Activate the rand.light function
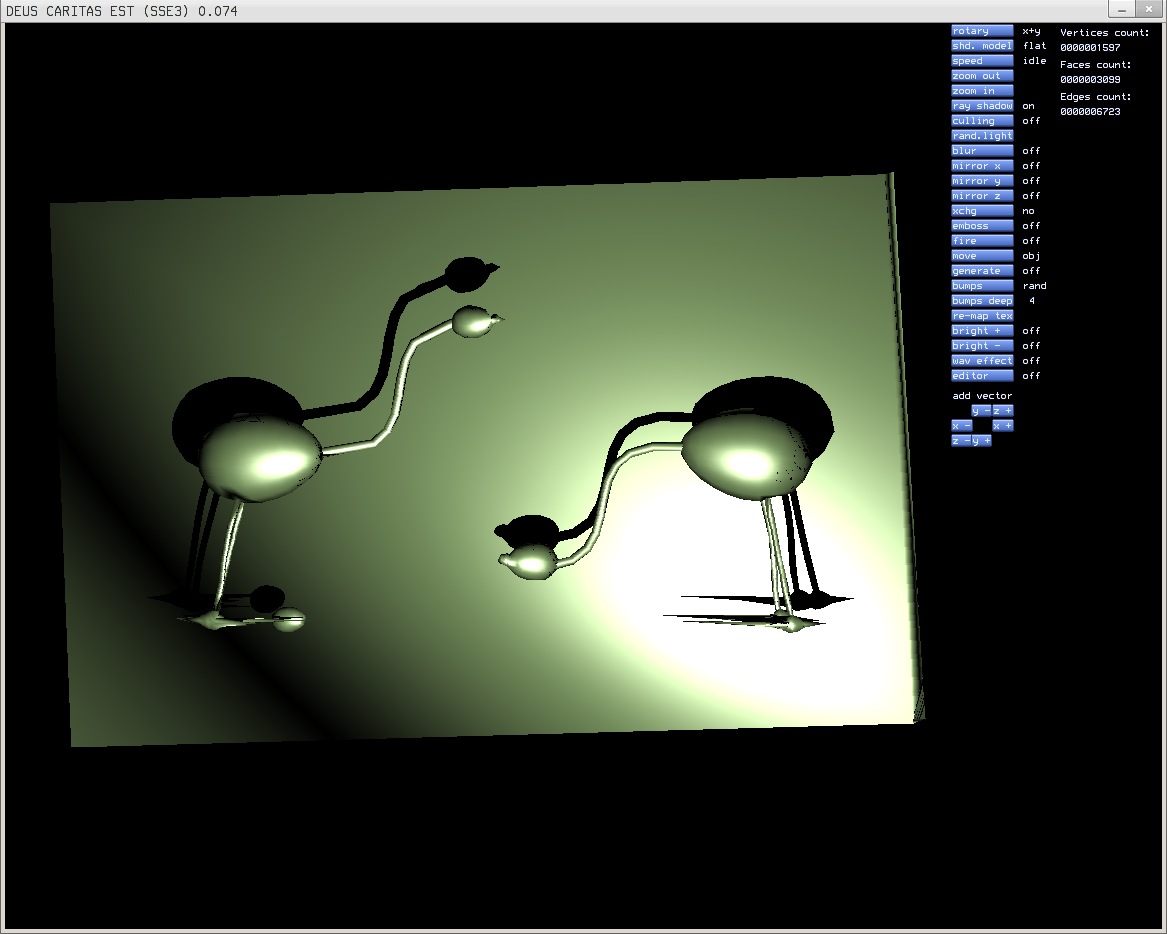Screen dimensions: 1167x934 coord(980,135)
